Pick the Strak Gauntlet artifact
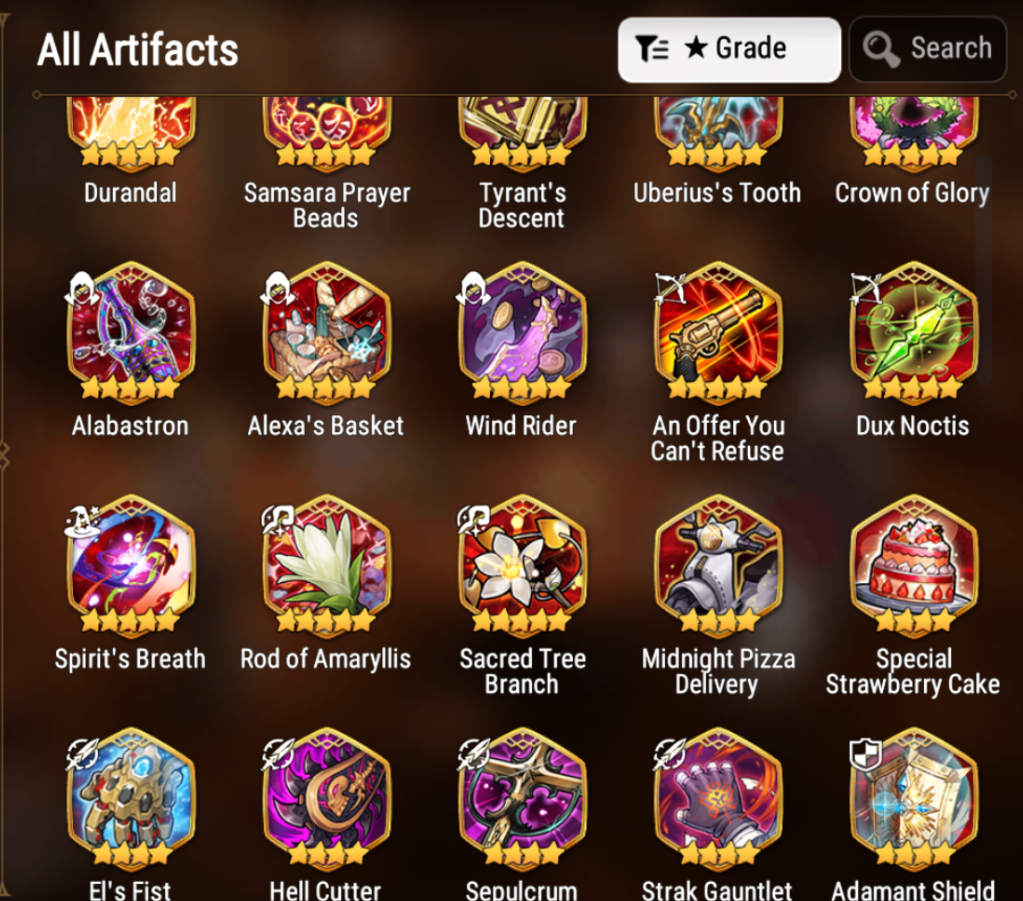Screen dimensions: 1023x901 tap(718, 796)
